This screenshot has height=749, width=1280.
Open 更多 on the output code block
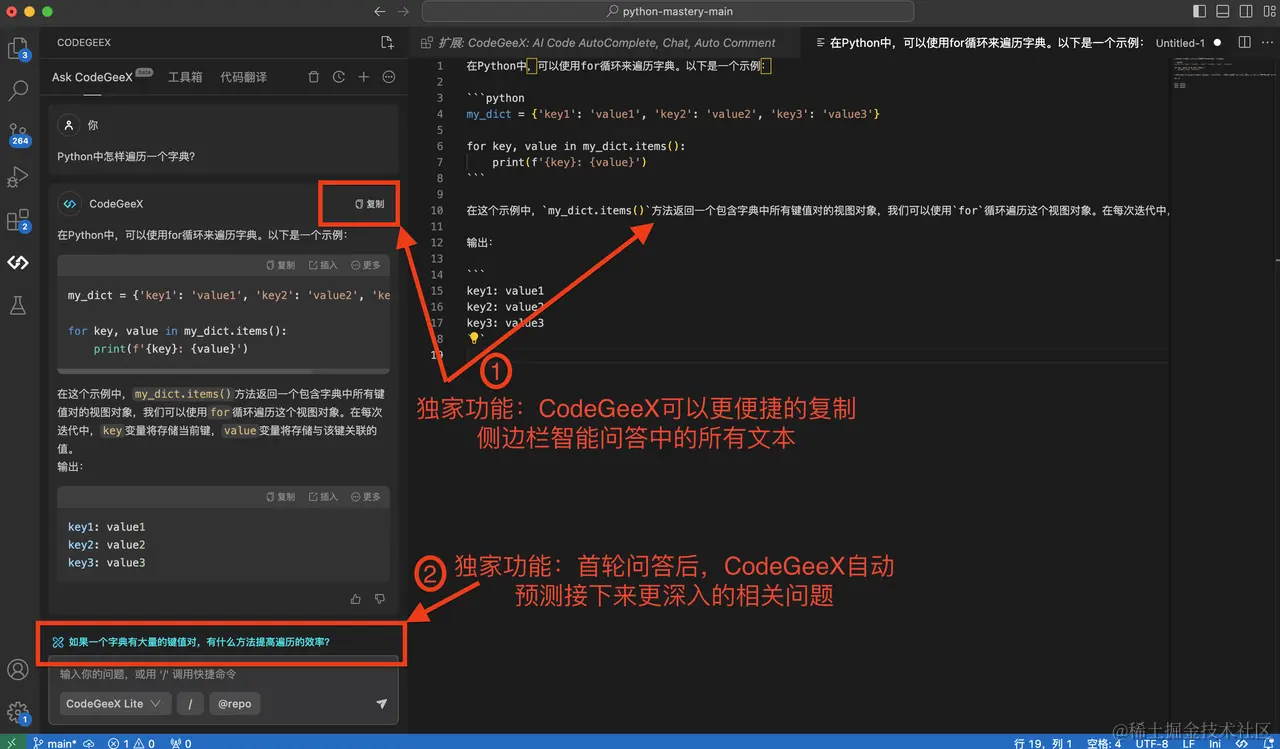[366, 497]
